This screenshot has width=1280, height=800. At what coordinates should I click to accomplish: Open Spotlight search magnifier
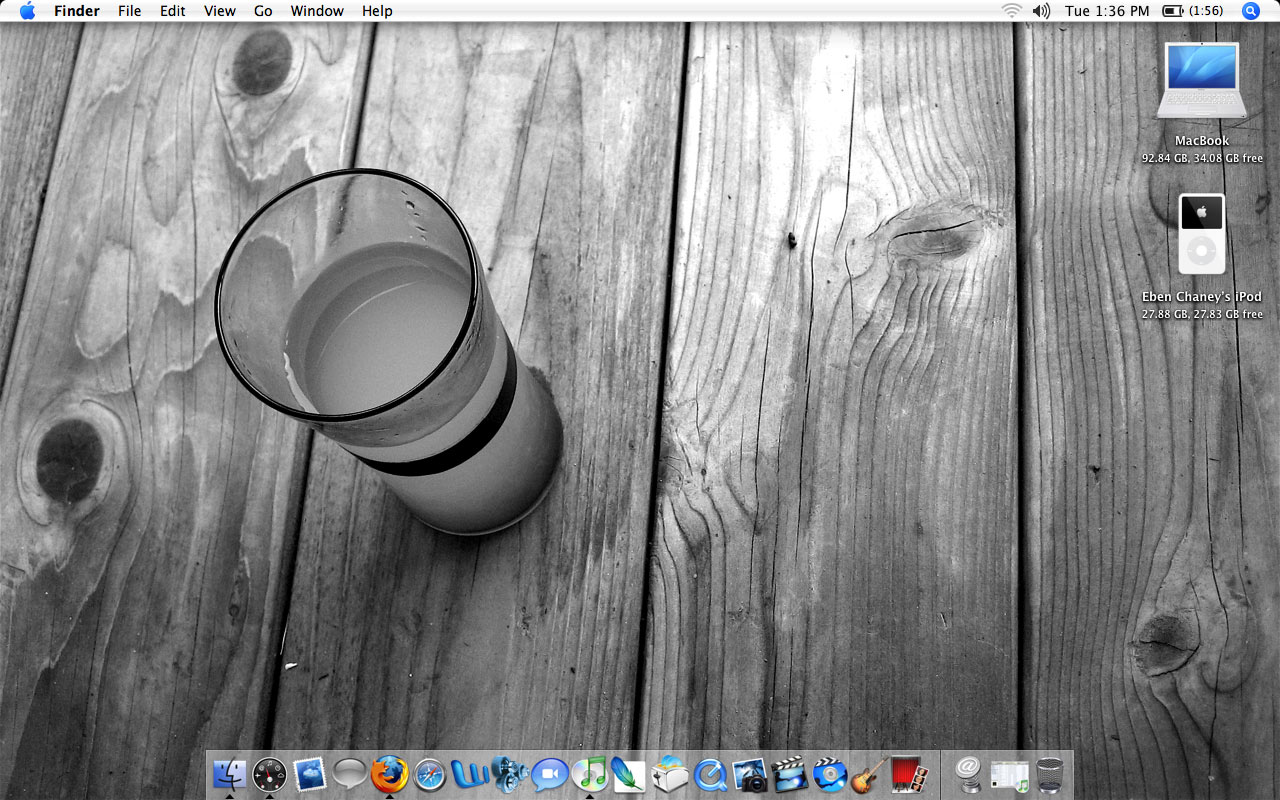[x=1251, y=11]
